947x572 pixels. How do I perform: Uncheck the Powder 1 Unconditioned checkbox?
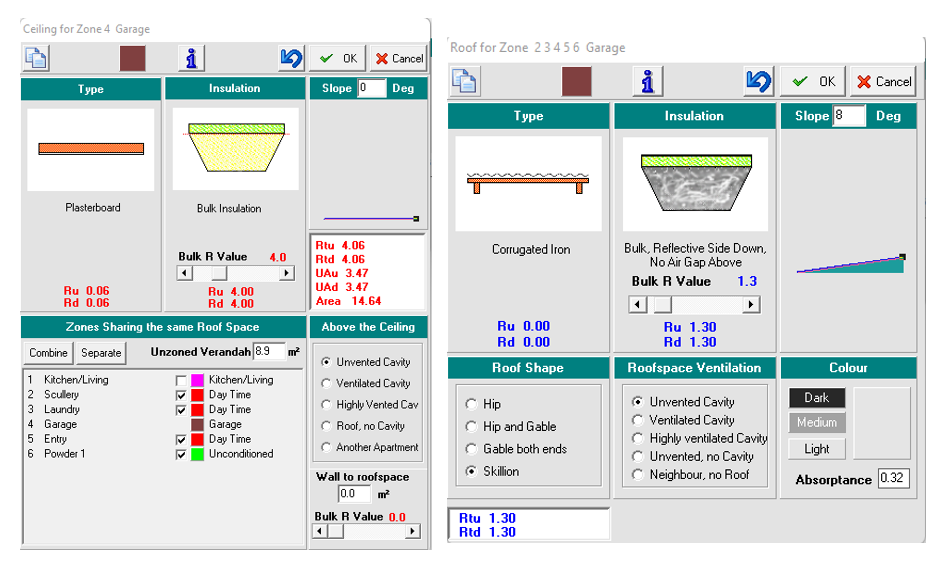[181, 455]
